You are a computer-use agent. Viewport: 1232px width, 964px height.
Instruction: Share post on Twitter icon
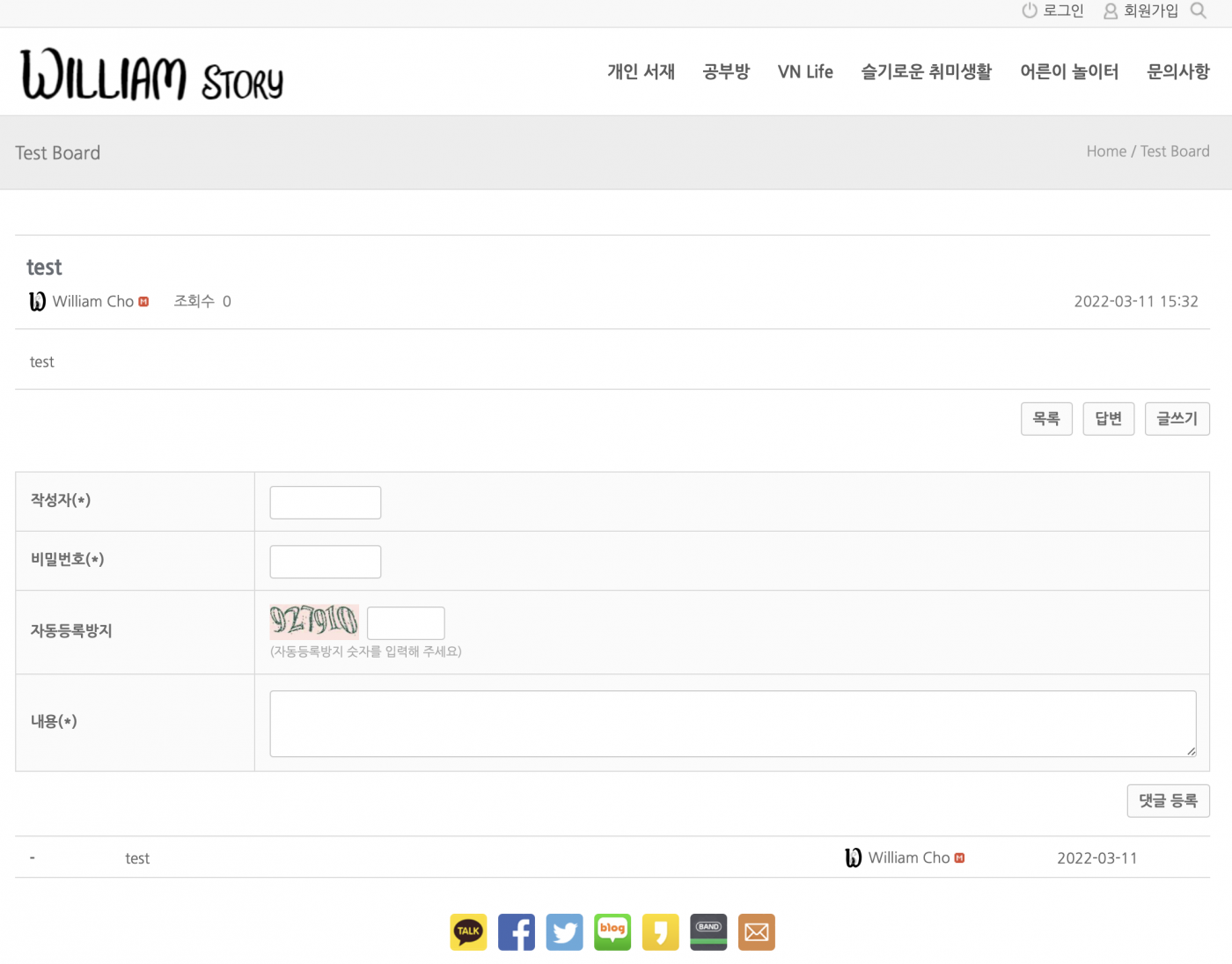[564, 932]
